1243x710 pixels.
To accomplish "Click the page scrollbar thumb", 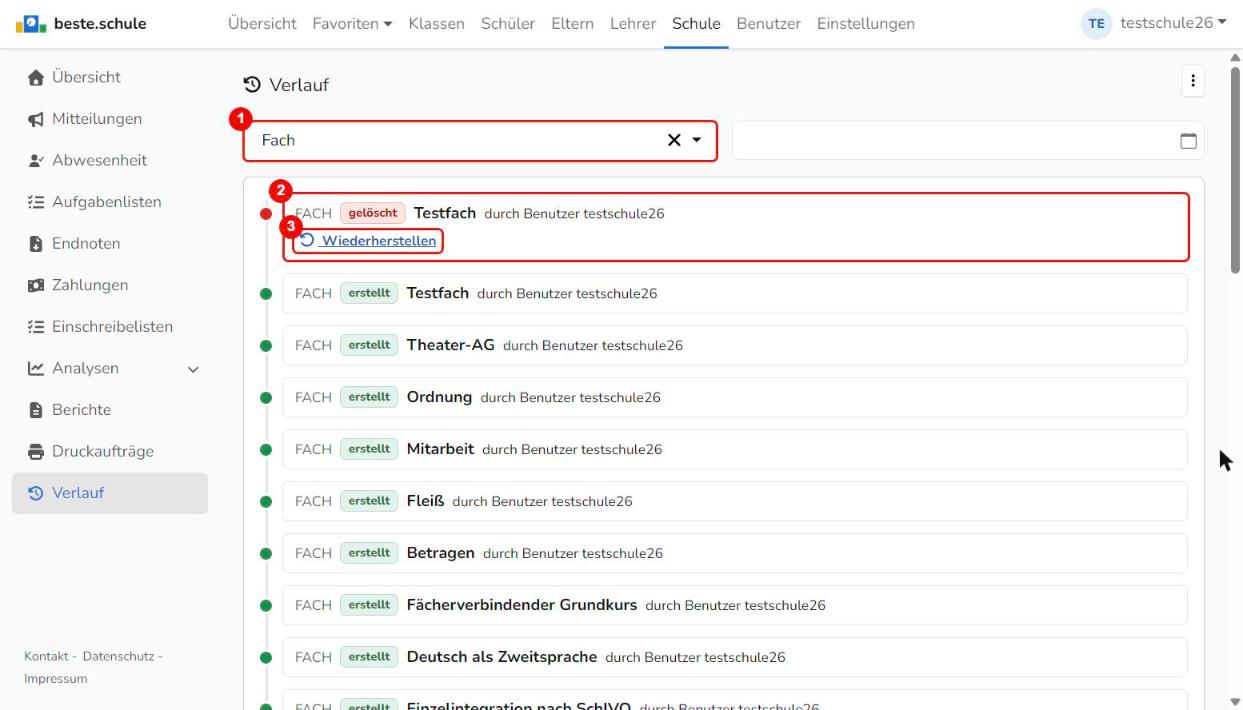I will point(1235,168).
